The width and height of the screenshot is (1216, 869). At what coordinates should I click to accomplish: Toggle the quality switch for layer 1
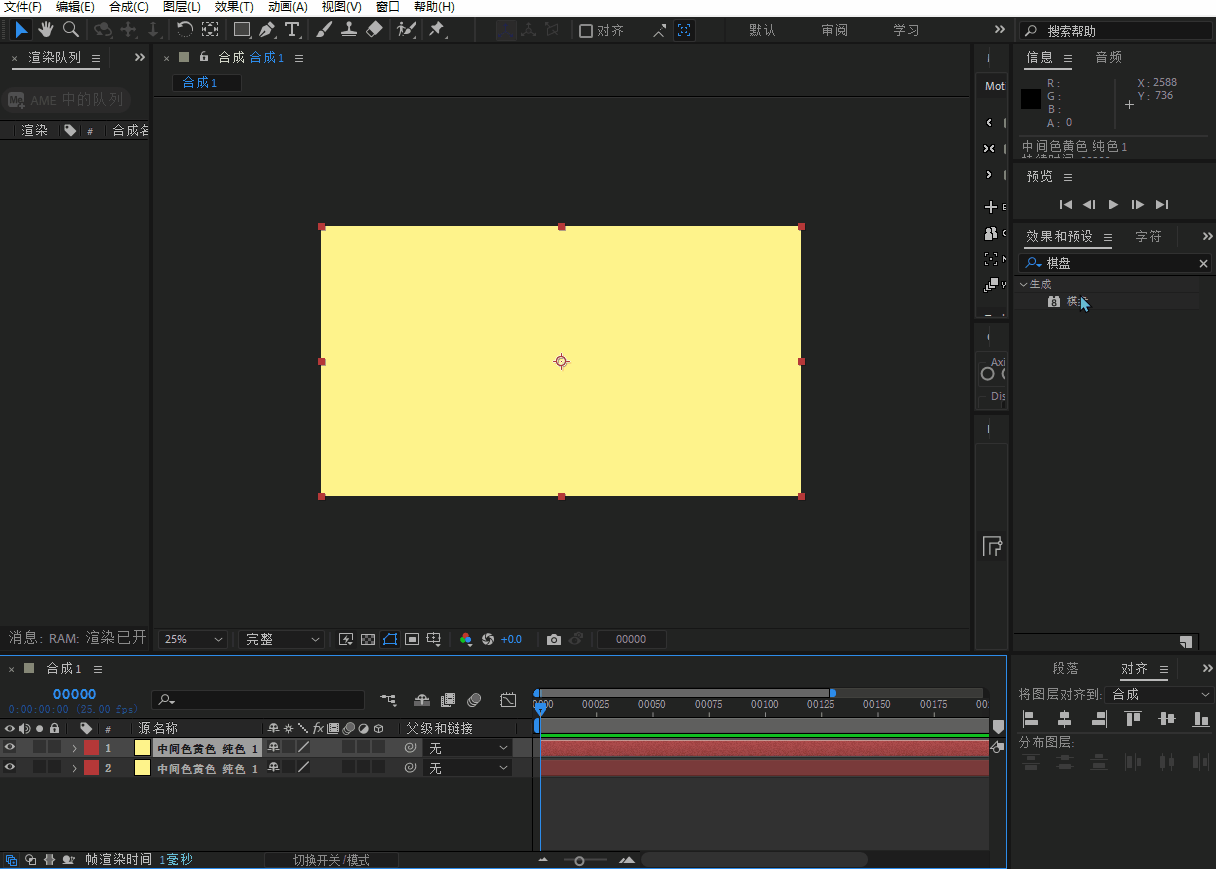(x=304, y=747)
